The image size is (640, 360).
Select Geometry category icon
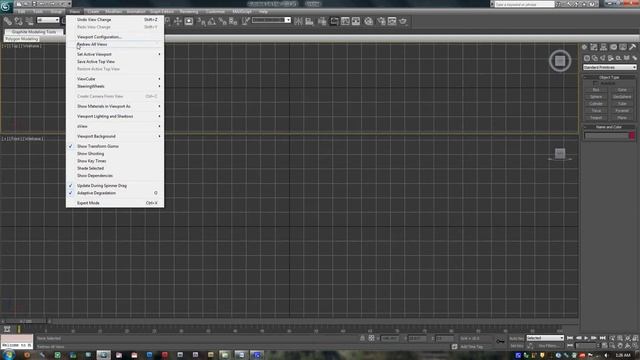click(x=587, y=58)
